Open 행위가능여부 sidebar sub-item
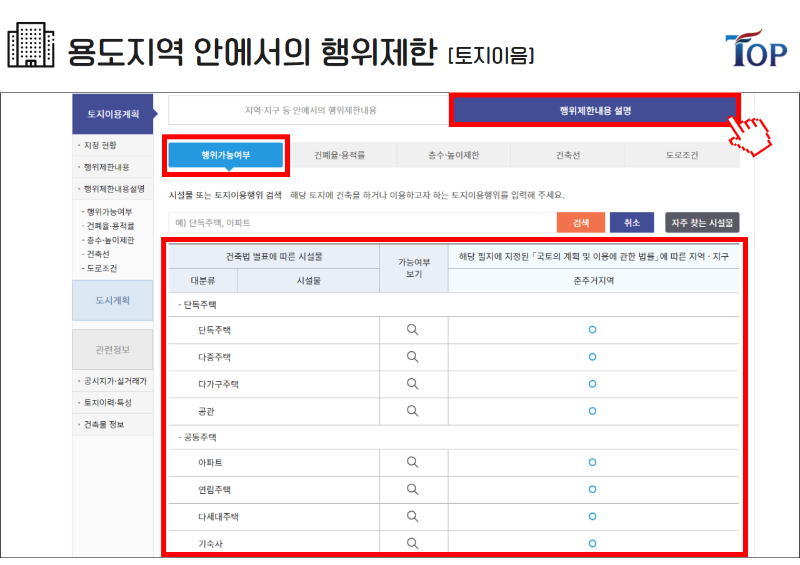The height and width of the screenshot is (565, 800). point(109,212)
